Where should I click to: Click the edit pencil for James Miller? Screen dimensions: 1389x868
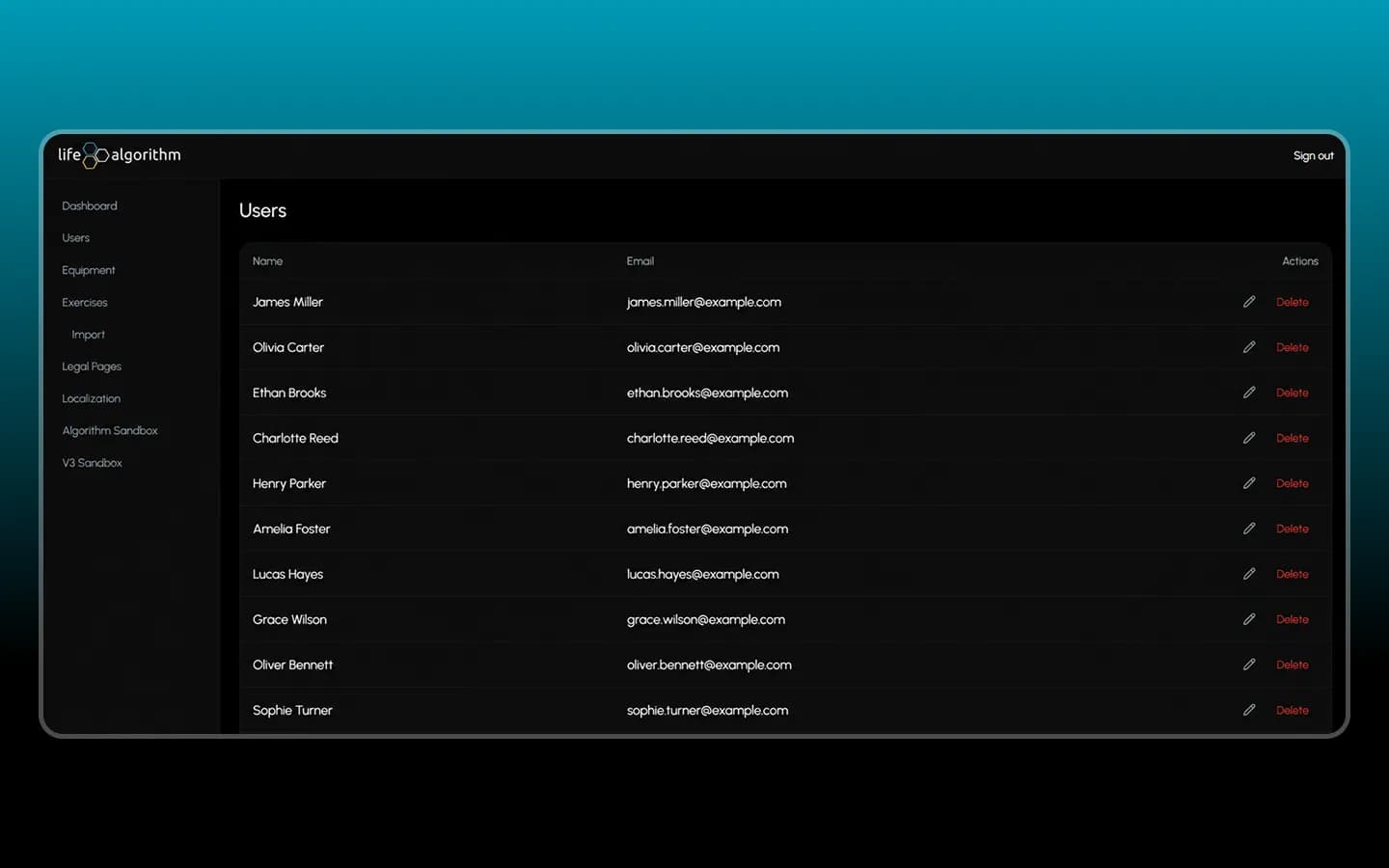[1249, 302]
